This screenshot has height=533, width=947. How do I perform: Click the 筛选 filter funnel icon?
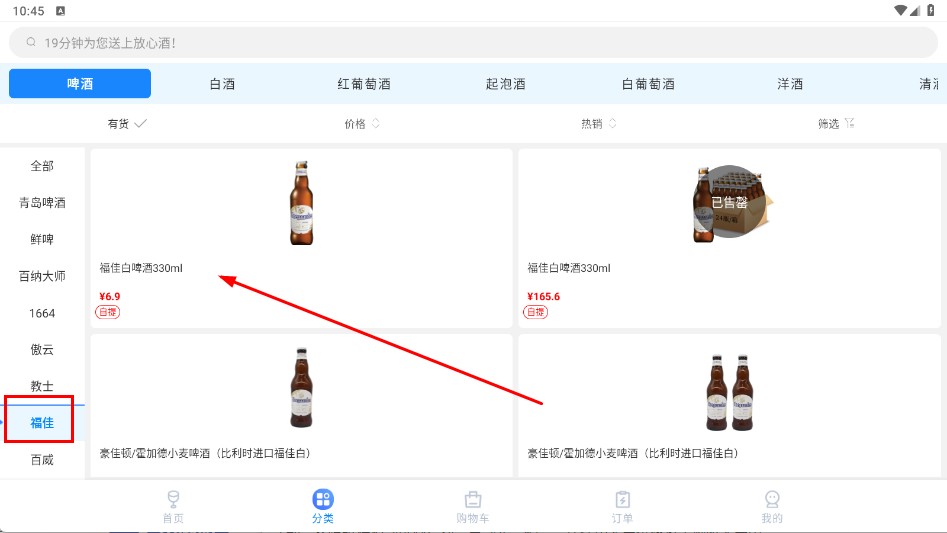849,124
